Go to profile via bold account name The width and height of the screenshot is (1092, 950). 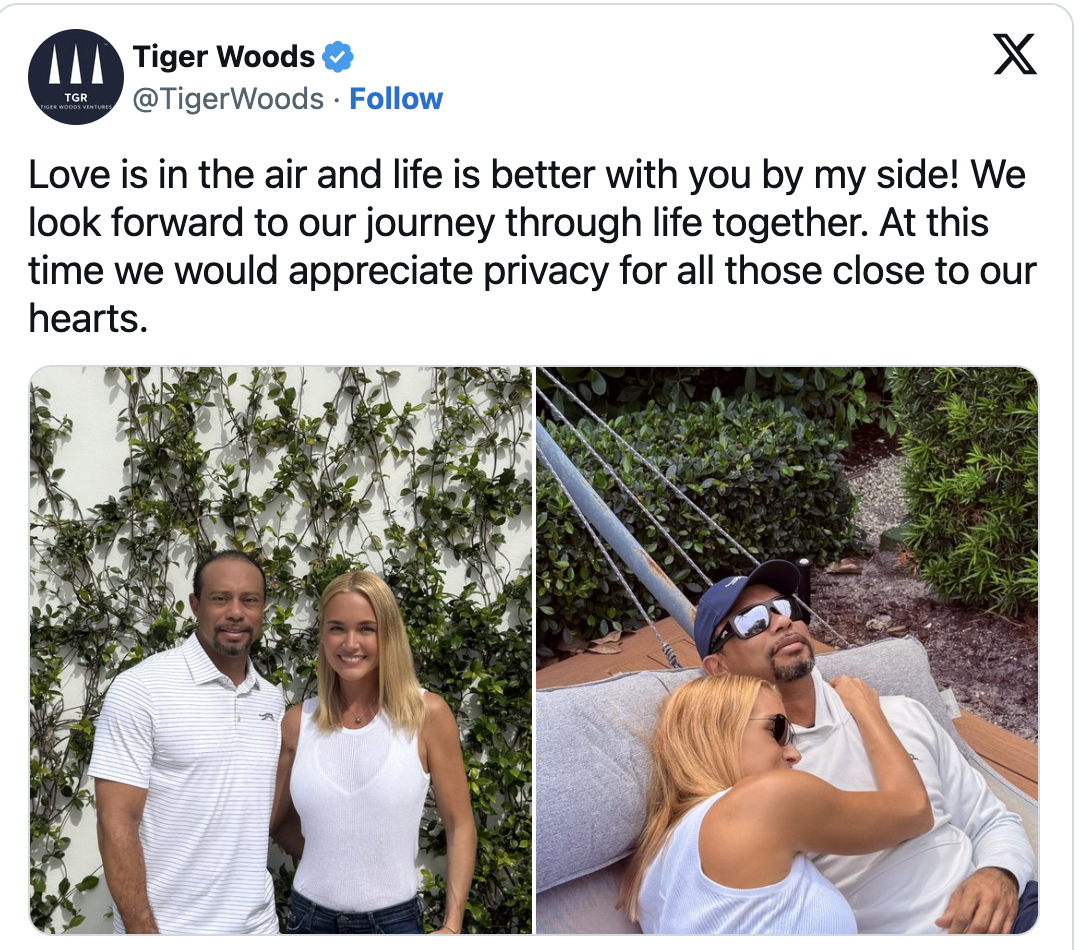coord(224,56)
